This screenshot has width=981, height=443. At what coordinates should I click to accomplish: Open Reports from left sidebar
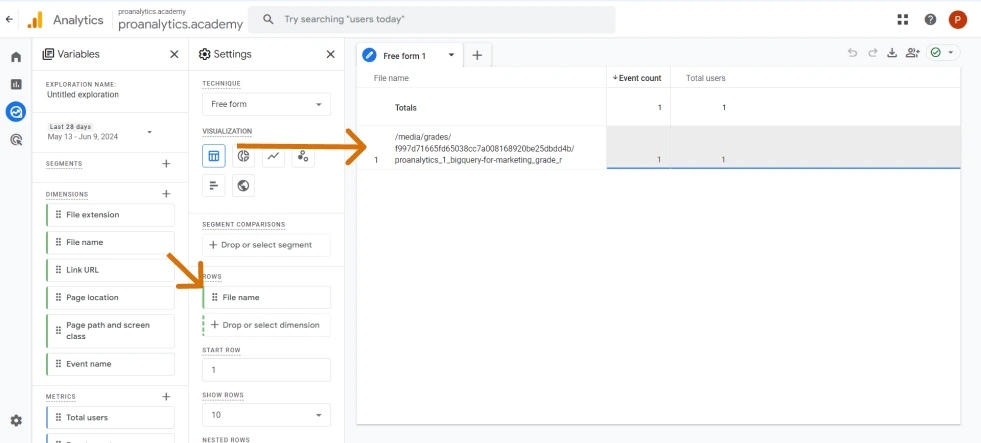(x=16, y=84)
